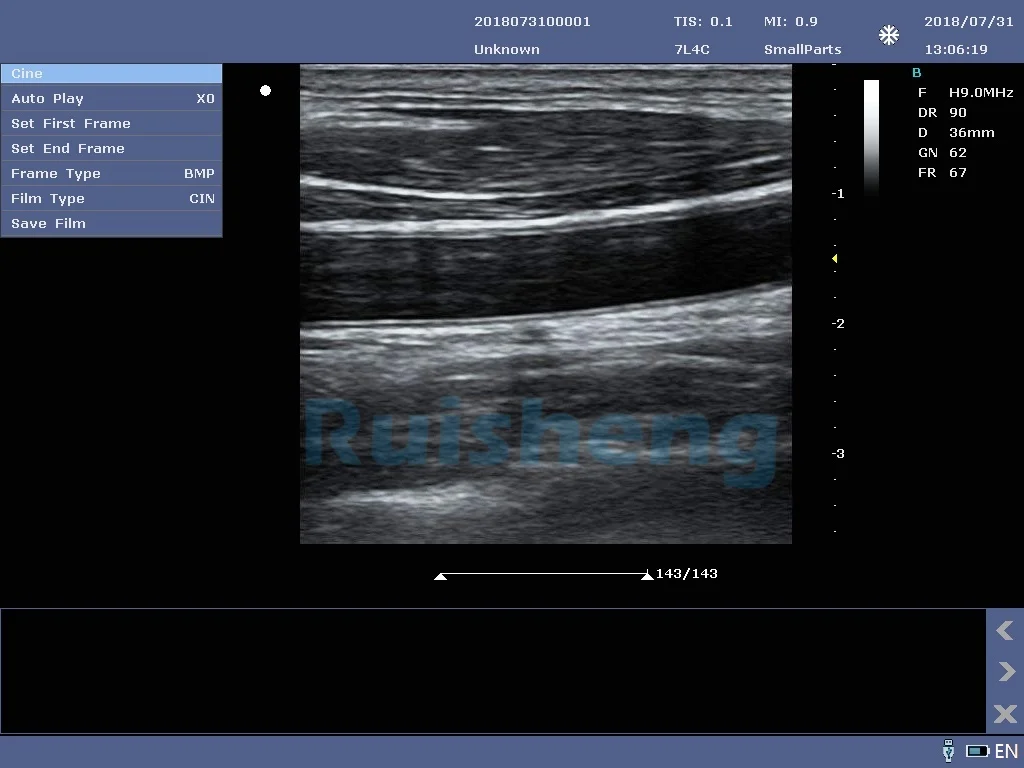
Task: Click the SmallParts exam preset label
Action: [803, 50]
